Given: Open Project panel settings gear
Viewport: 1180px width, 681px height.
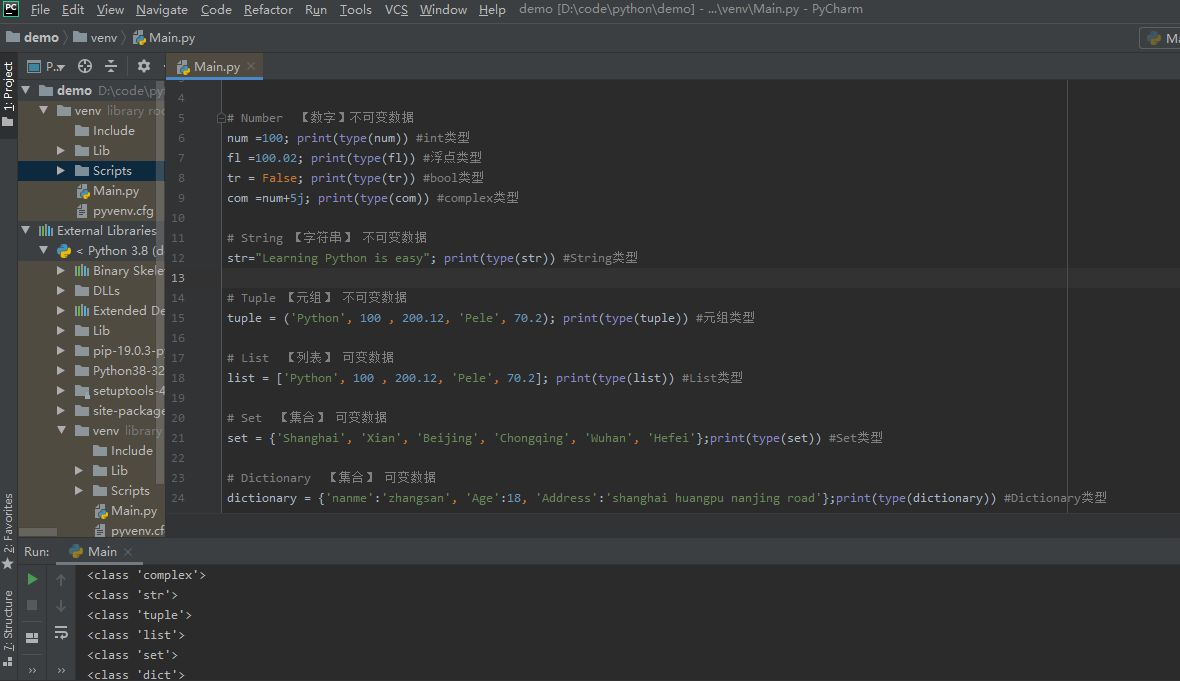Looking at the screenshot, I should coord(143,65).
